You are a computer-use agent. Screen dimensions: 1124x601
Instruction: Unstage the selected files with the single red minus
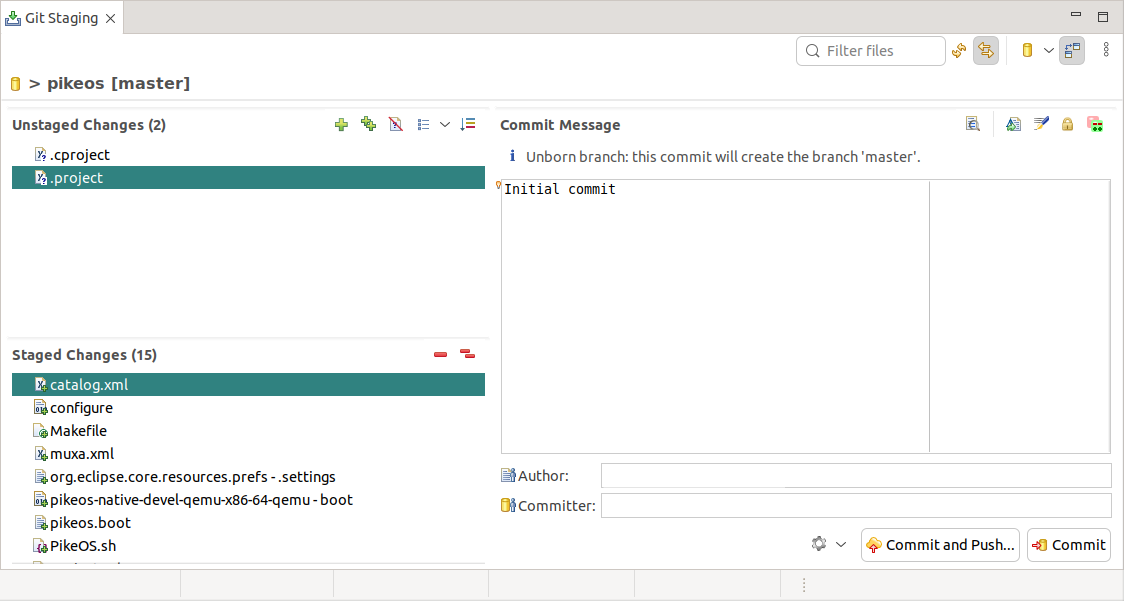(x=440, y=355)
